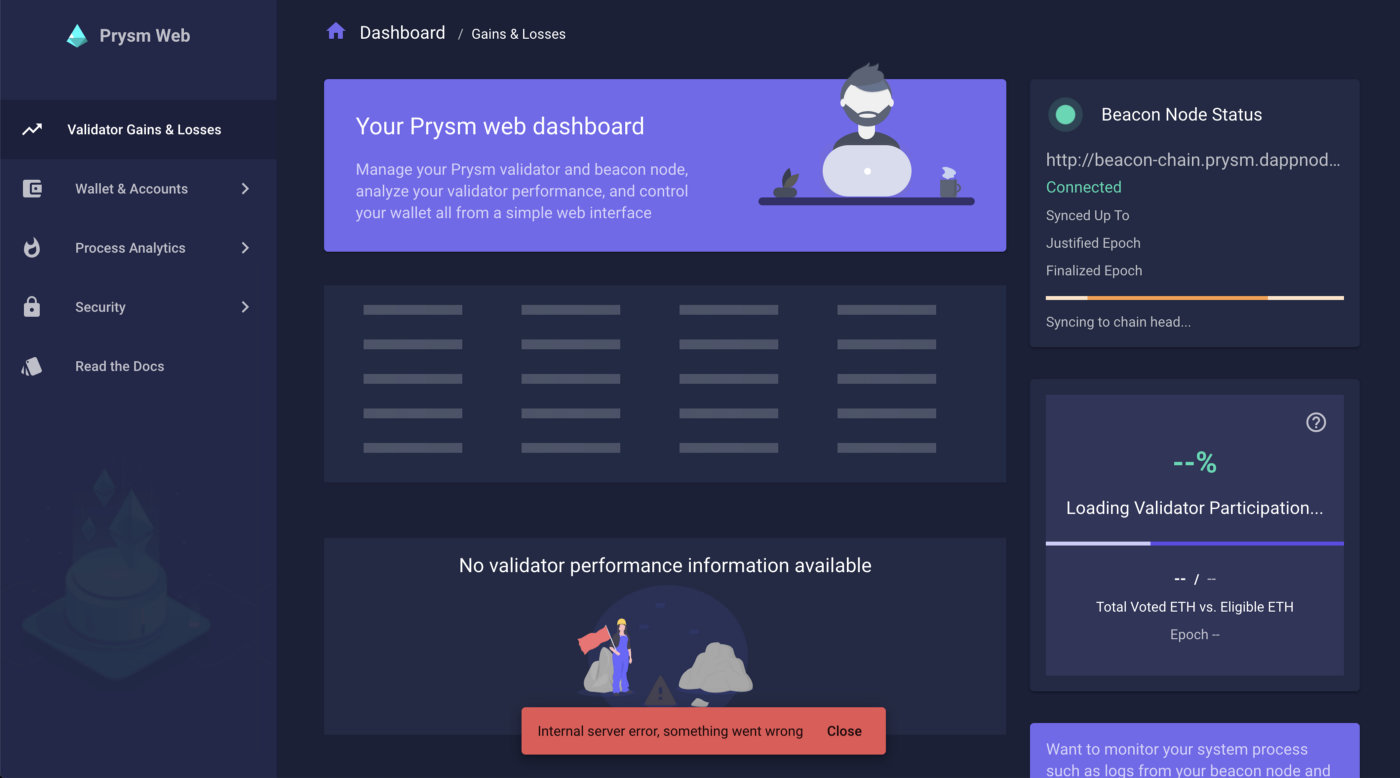Click the Internal server error message text

click(x=670, y=731)
